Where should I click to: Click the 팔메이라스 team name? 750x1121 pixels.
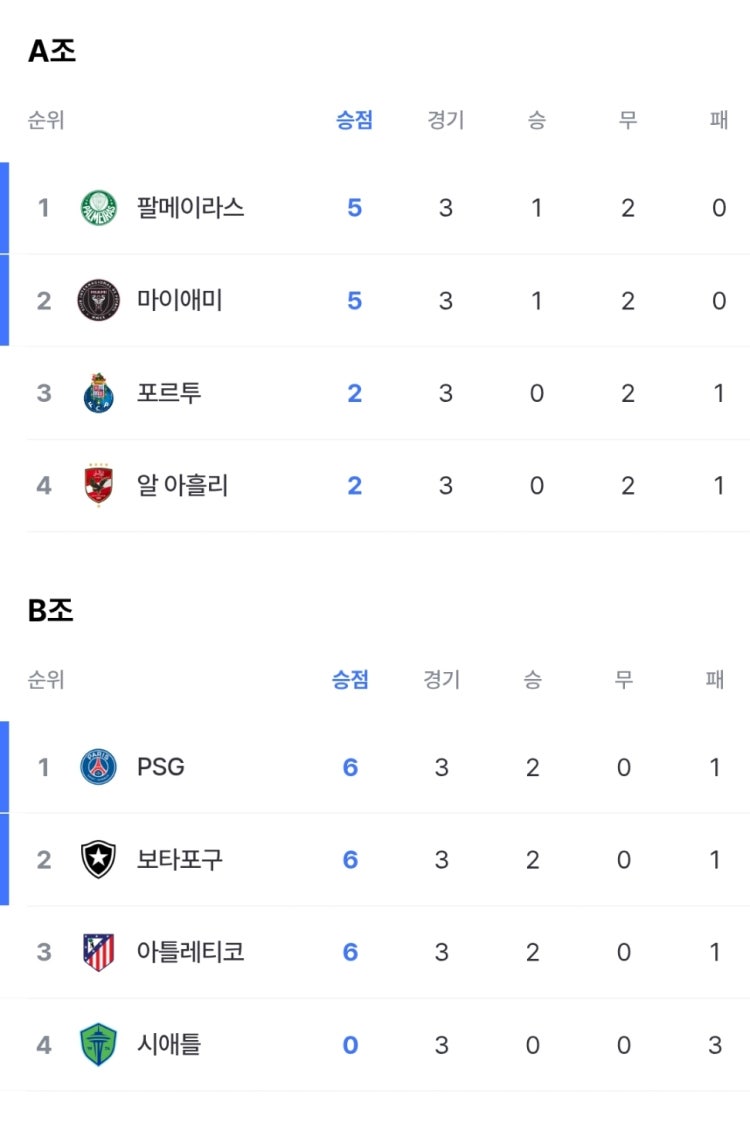[x=190, y=207]
